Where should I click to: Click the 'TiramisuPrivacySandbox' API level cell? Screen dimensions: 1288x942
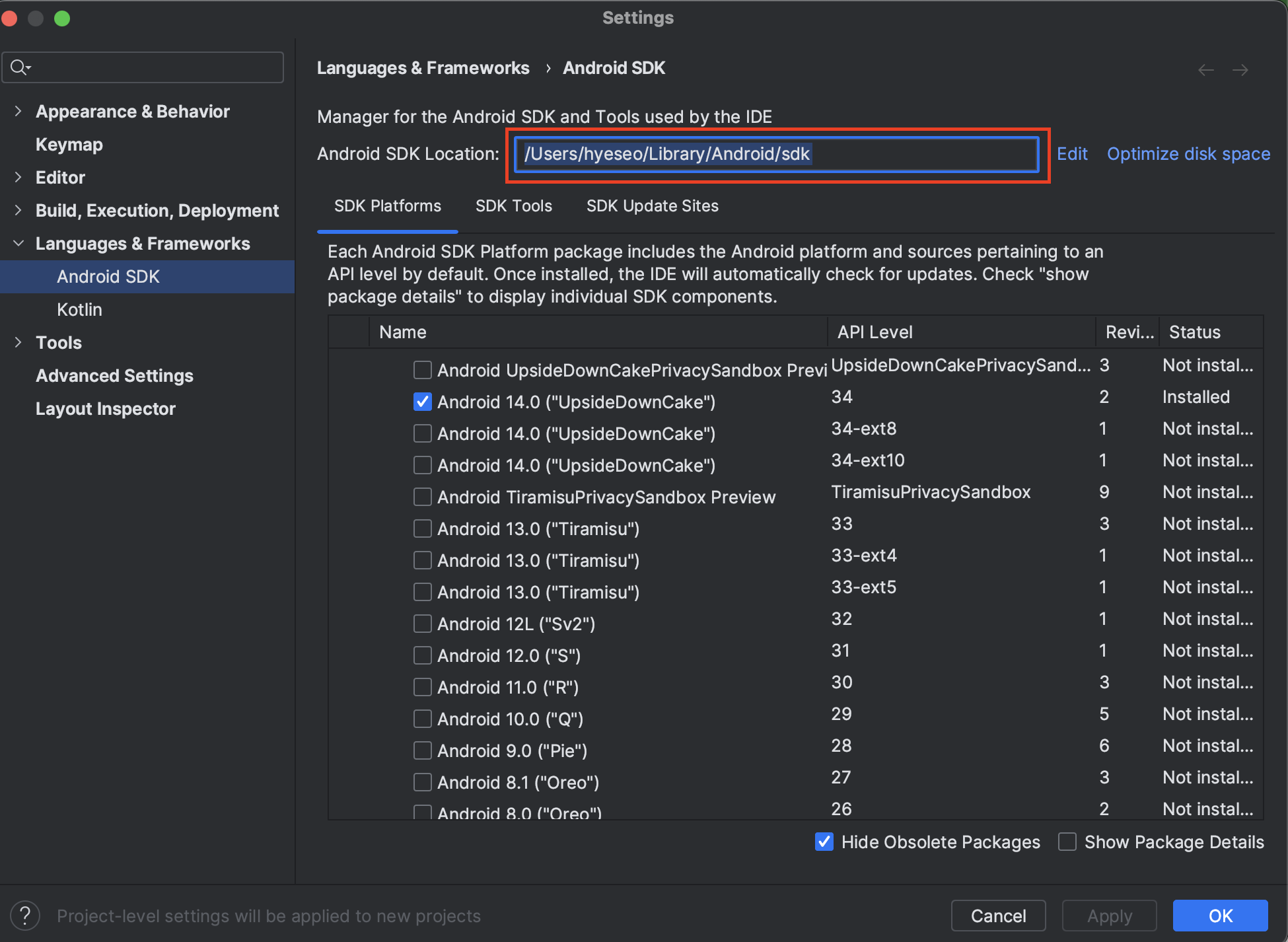tap(931, 492)
